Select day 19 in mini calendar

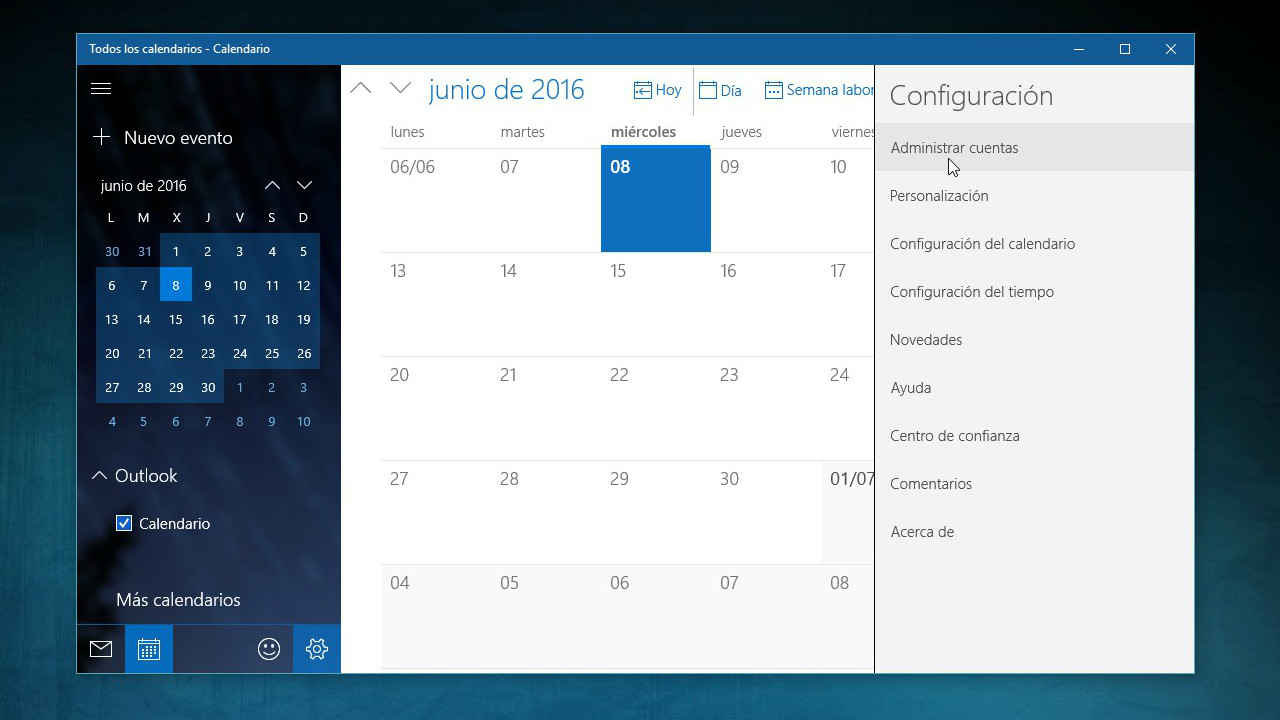click(x=304, y=319)
